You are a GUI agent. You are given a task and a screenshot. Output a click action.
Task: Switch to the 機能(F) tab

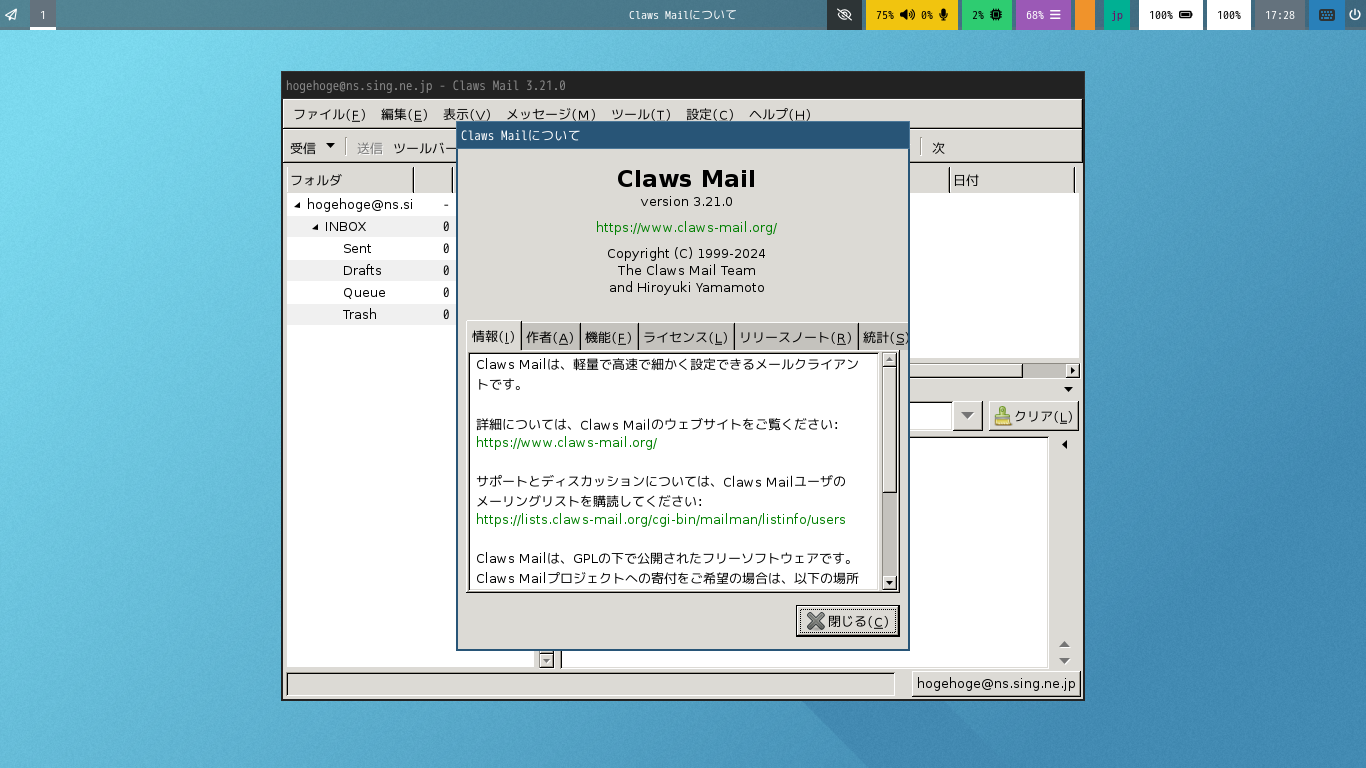pos(608,338)
